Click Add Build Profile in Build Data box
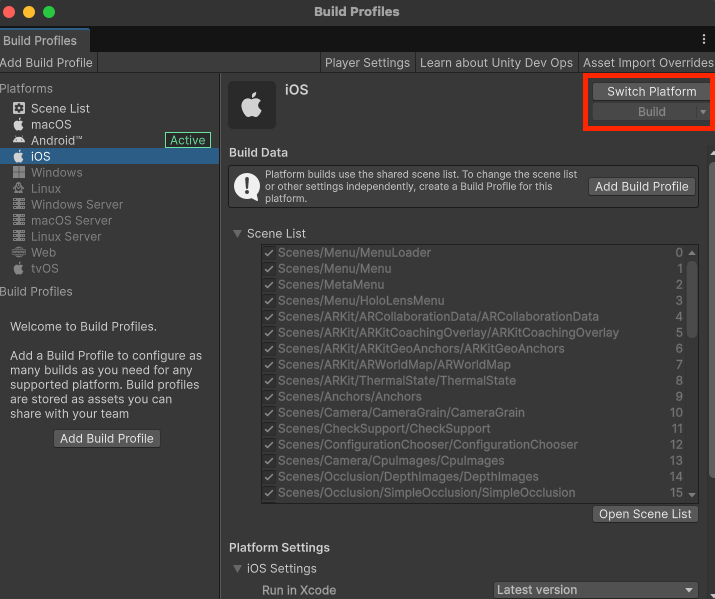Viewport: 715px width, 599px height. pyautogui.click(x=642, y=186)
